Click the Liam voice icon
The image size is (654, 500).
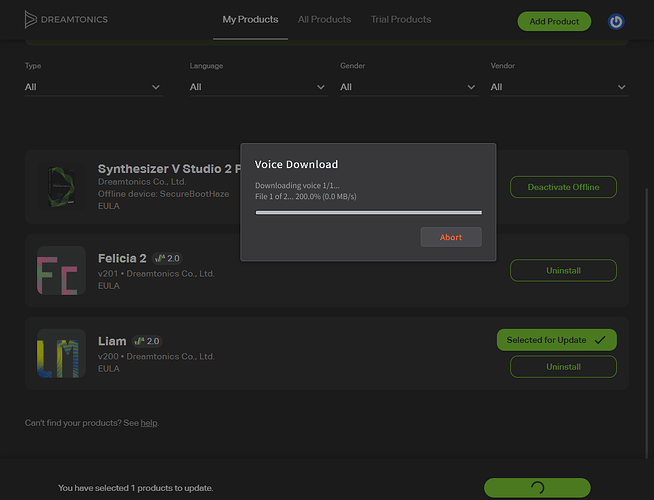click(x=61, y=353)
